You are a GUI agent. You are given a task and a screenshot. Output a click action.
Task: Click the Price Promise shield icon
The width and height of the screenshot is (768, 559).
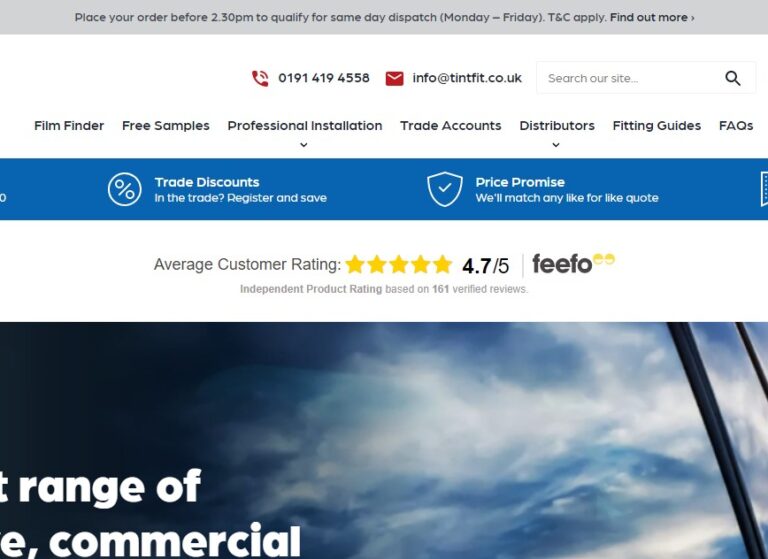(444, 189)
